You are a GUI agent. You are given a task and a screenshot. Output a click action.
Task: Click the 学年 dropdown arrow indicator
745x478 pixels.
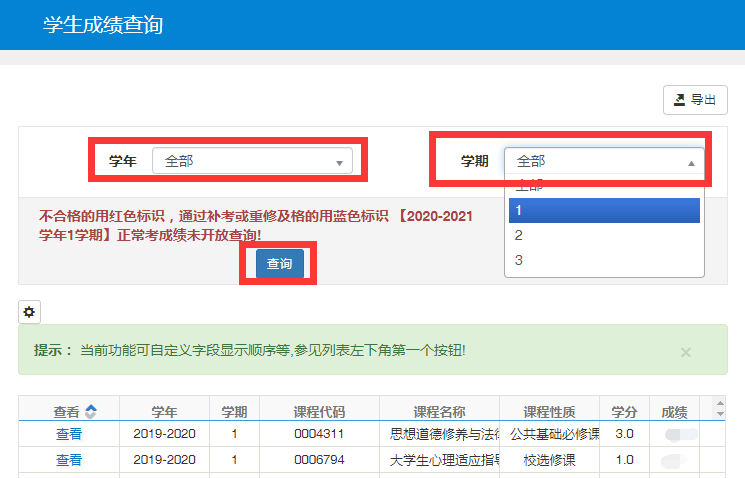(x=339, y=162)
